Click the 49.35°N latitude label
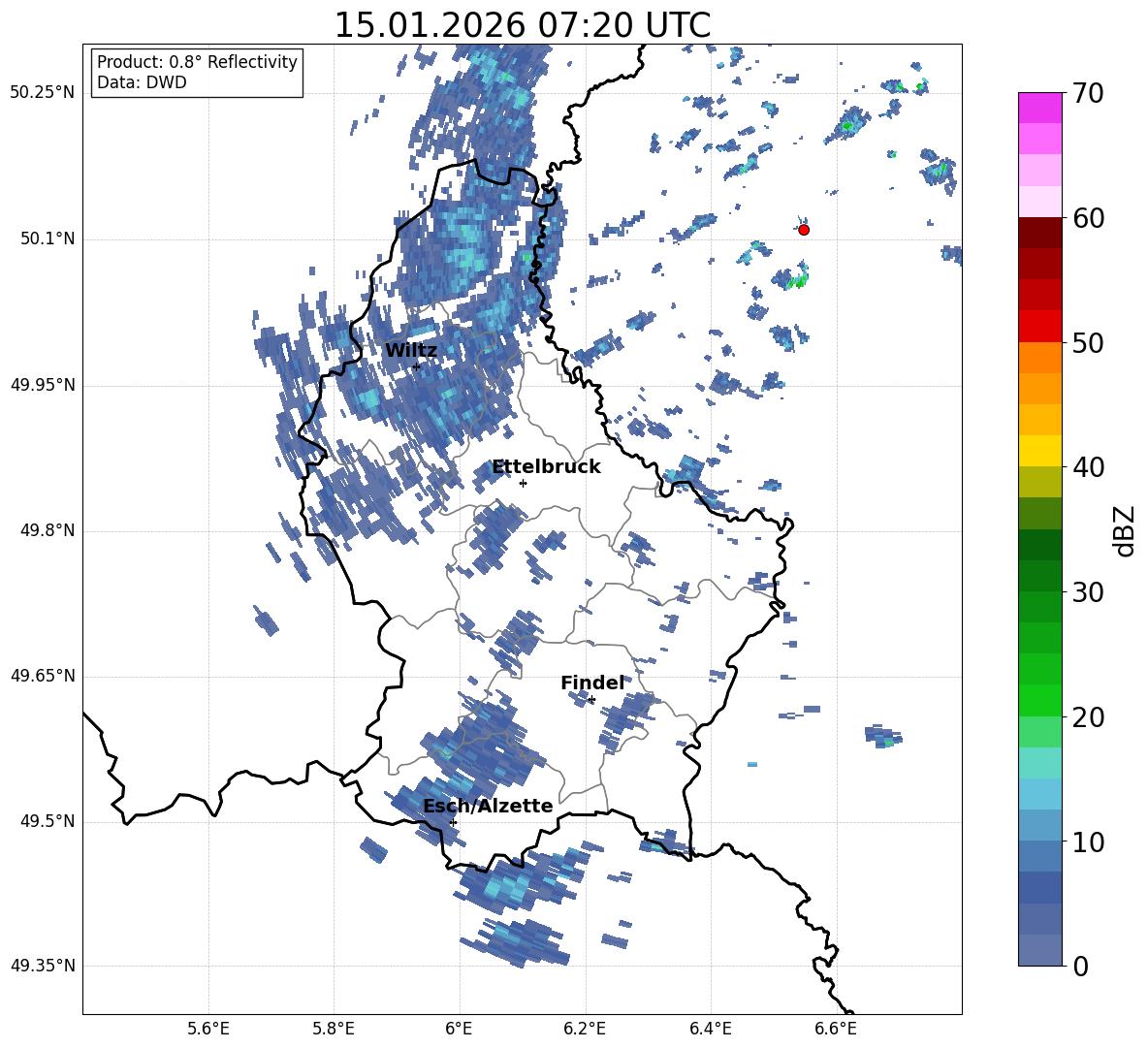This screenshot has height=1048, width=1148. point(43,966)
